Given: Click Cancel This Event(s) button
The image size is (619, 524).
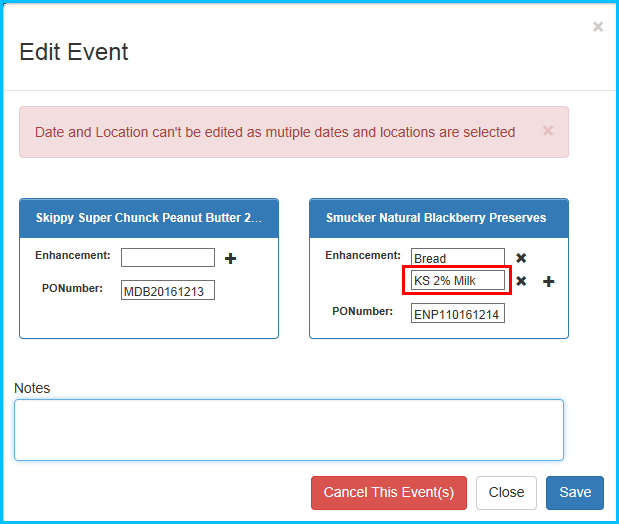Looking at the screenshot, I should (389, 493).
